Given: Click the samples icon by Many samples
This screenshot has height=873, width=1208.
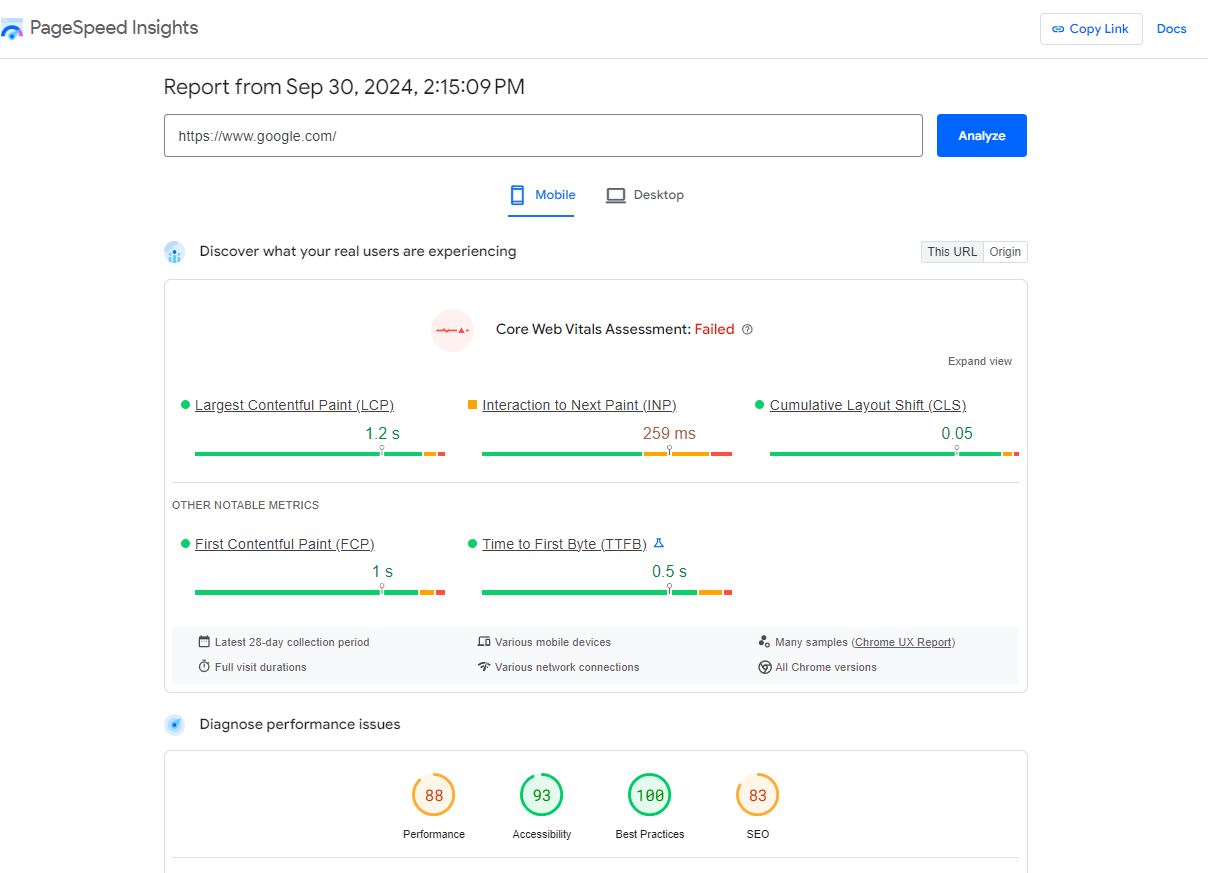Looking at the screenshot, I should [x=764, y=642].
